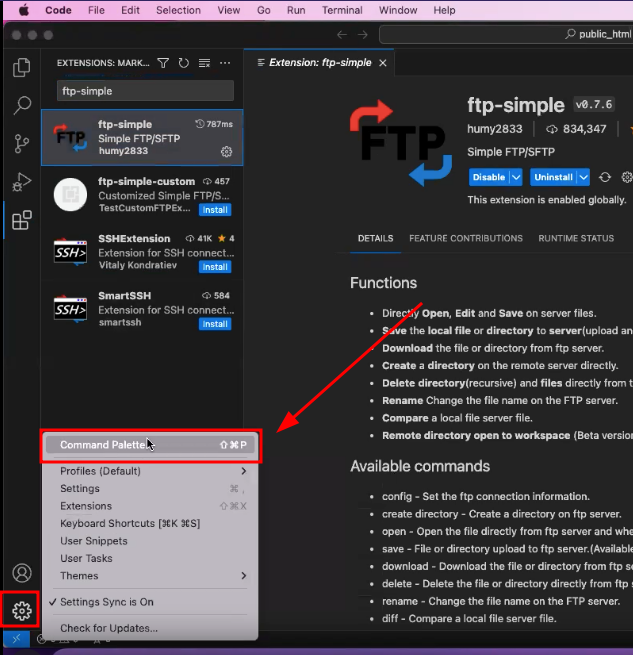Screen dimensions: 633x655
Task: Open the Selection menu
Action: [178, 10]
